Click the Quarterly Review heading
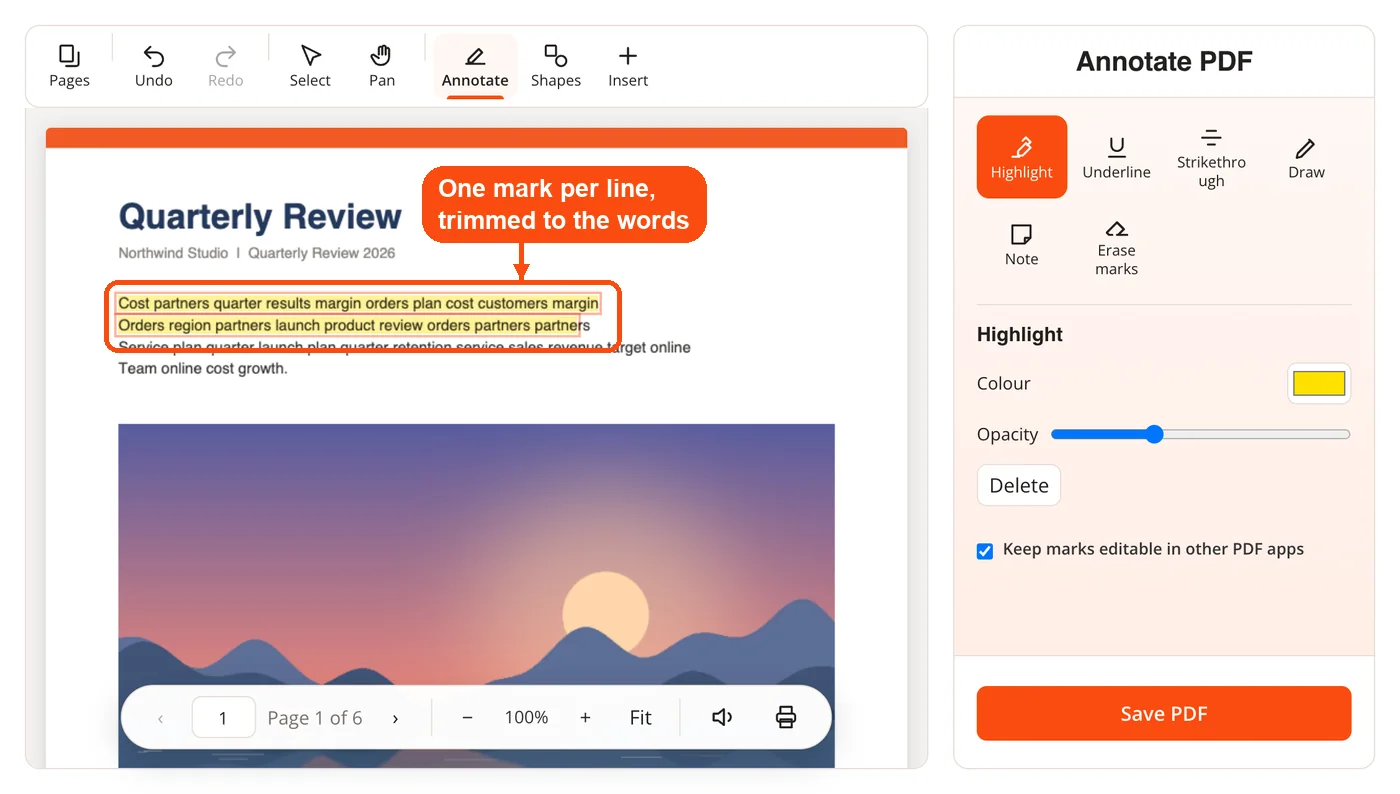Image resolution: width=1400 pixels, height=794 pixels. click(260, 216)
